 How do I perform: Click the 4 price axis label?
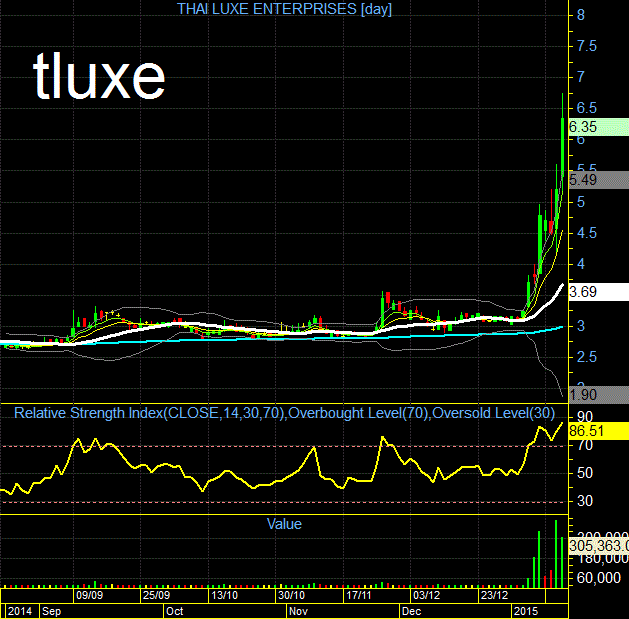coord(580,264)
